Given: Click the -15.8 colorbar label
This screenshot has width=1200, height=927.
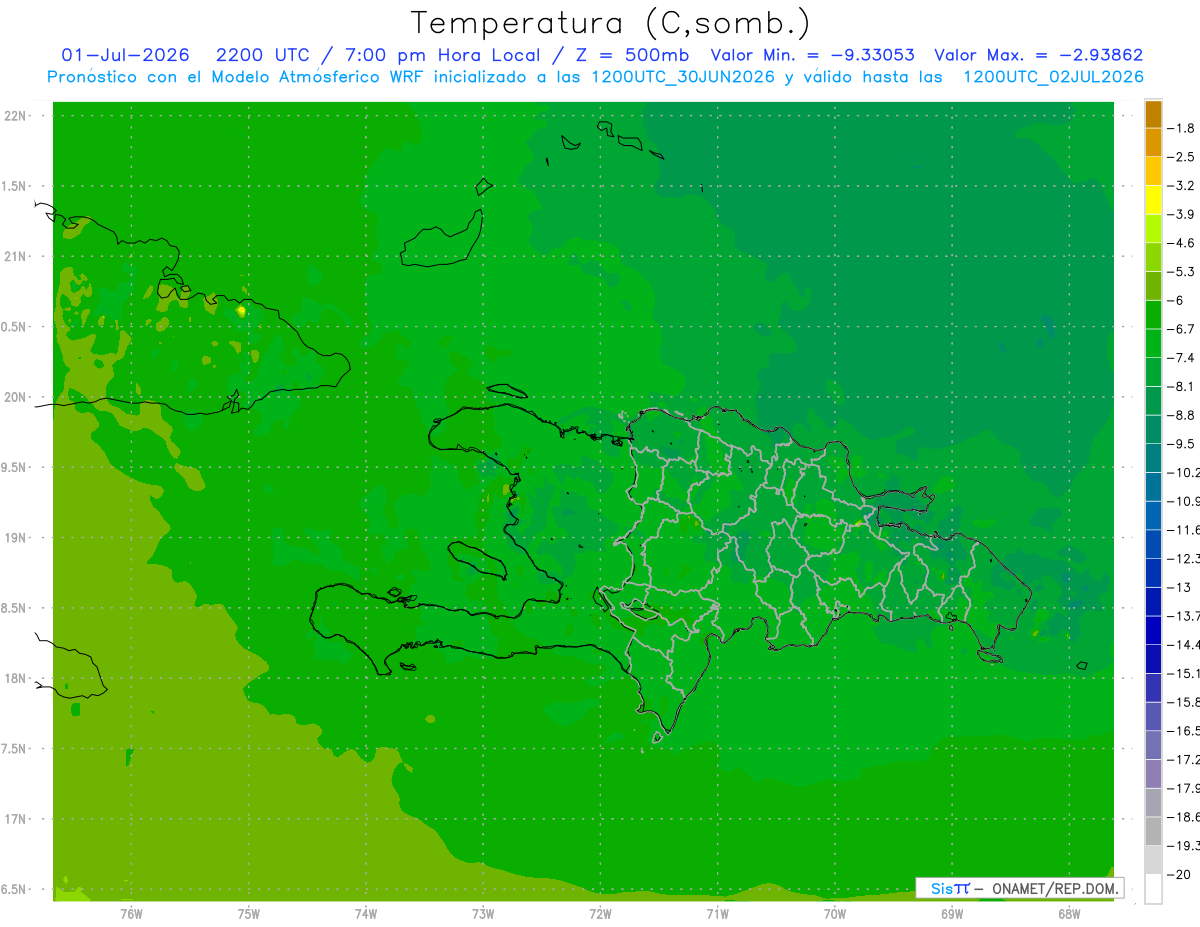Looking at the screenshot, I should [1184, 702].
